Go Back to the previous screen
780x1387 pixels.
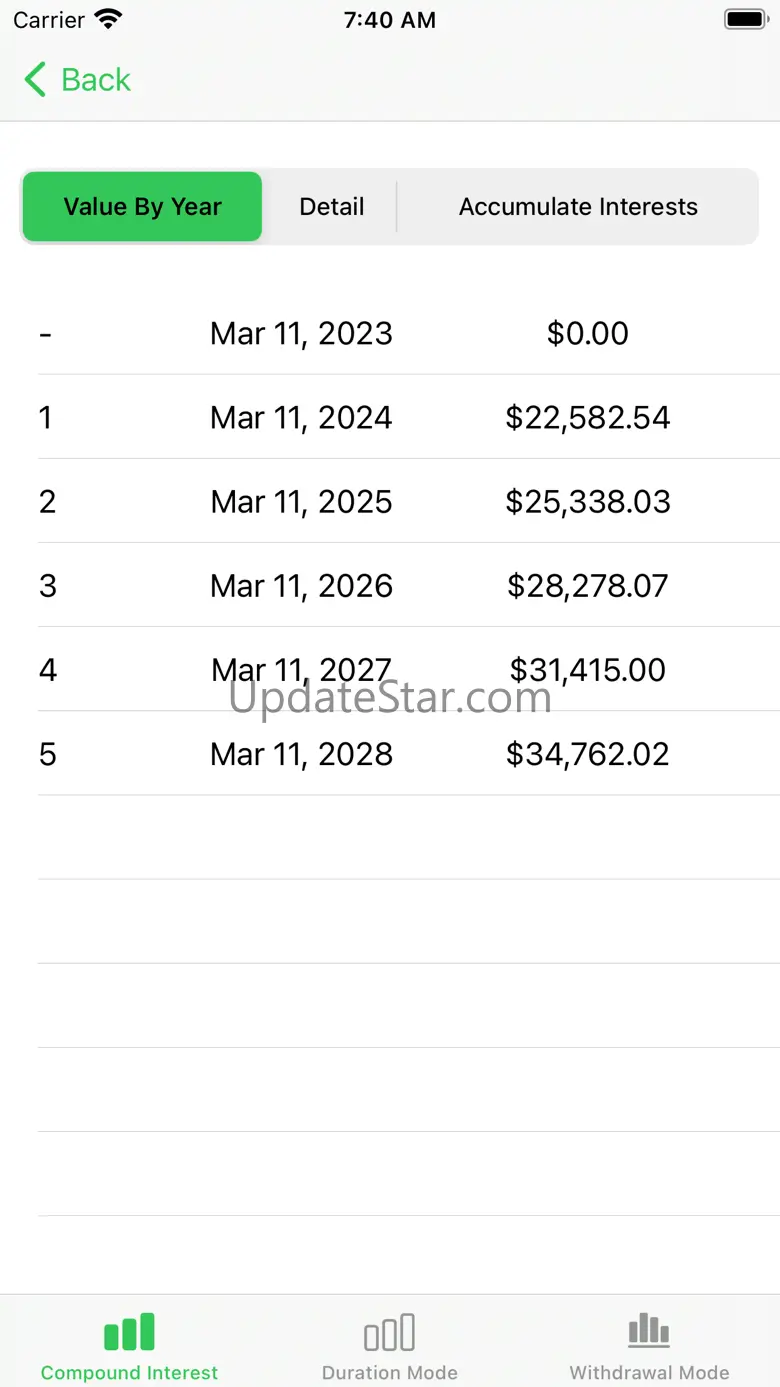click(x=95, y=80)
